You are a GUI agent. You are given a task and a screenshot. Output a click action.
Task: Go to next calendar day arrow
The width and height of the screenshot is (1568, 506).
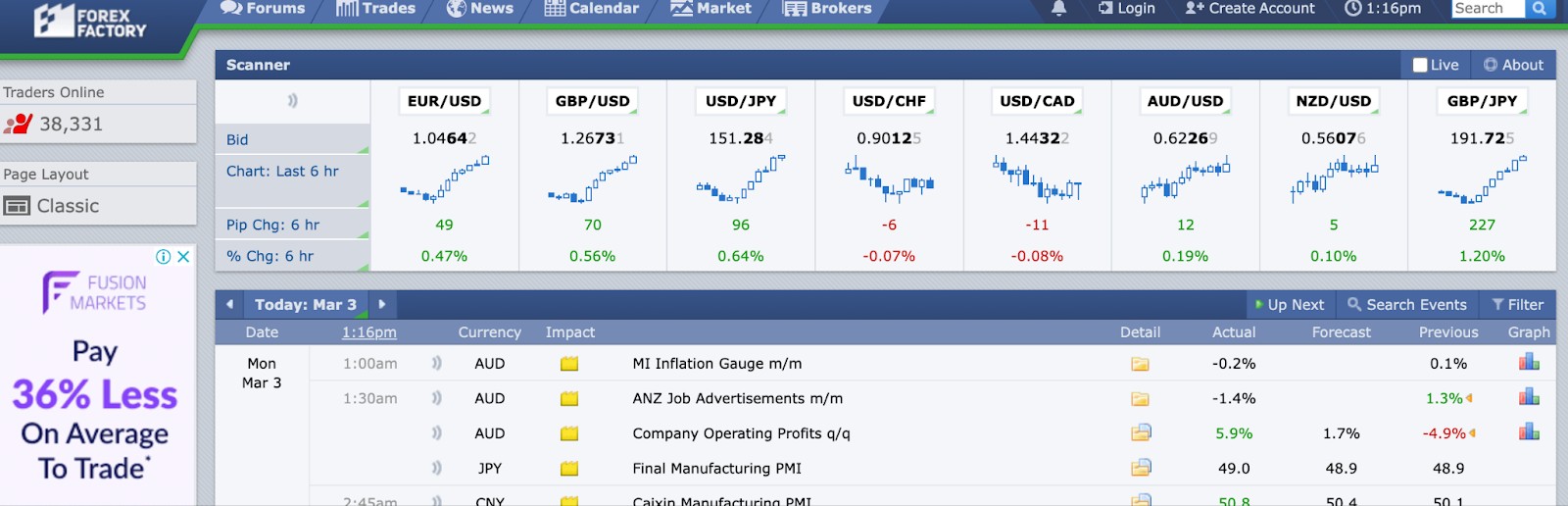[x=382, y=304]
